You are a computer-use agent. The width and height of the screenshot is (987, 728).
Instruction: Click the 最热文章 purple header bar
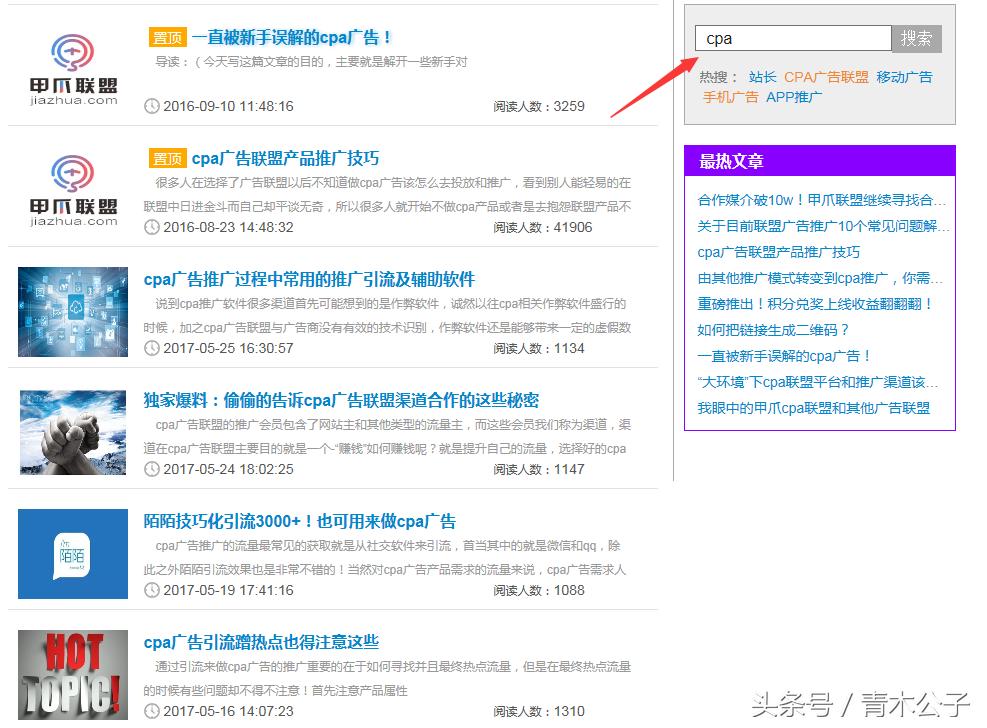click(820, 160)
